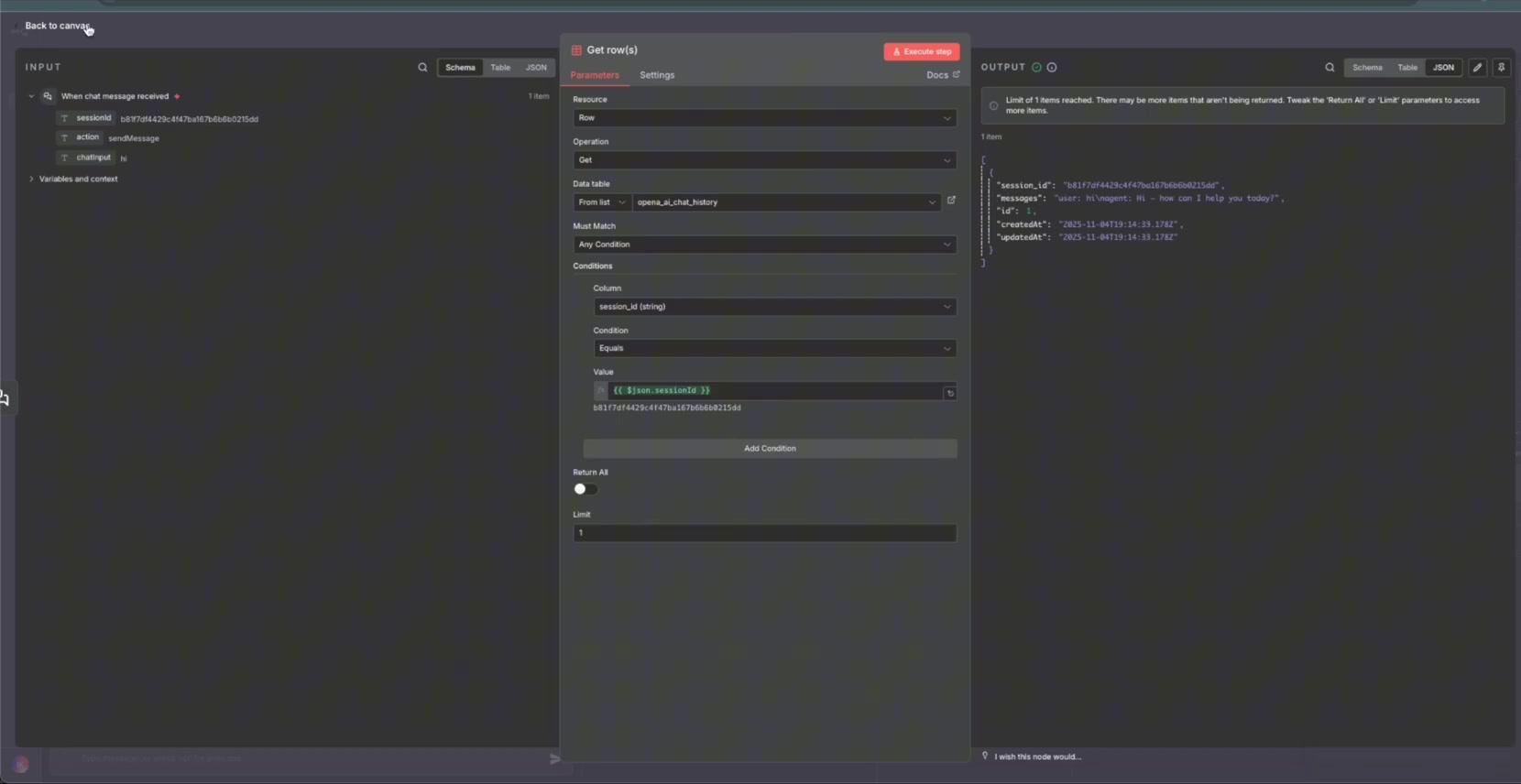Click the 1 item label in input panel
Image resolution: width=1521 pixels, height=784 pixels.
(x=539, y=96)
